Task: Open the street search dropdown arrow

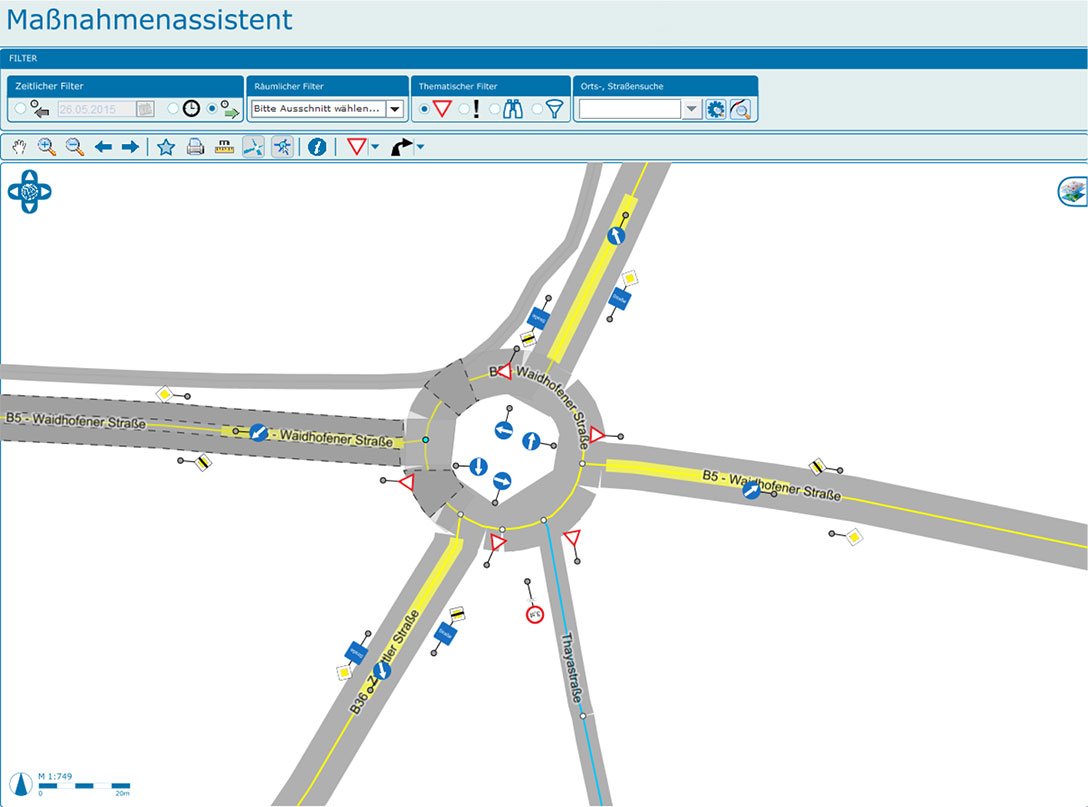Action: click(692, 109)
